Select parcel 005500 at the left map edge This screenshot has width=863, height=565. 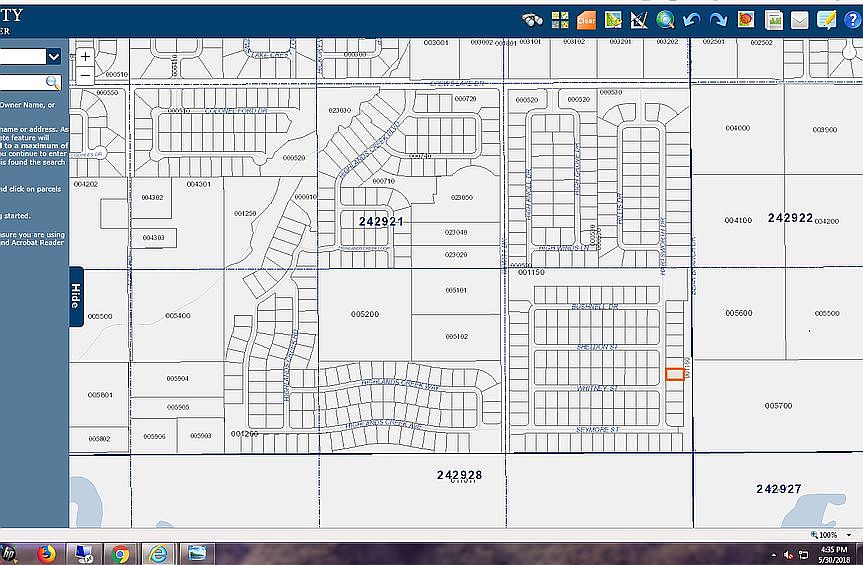point(100,316)
